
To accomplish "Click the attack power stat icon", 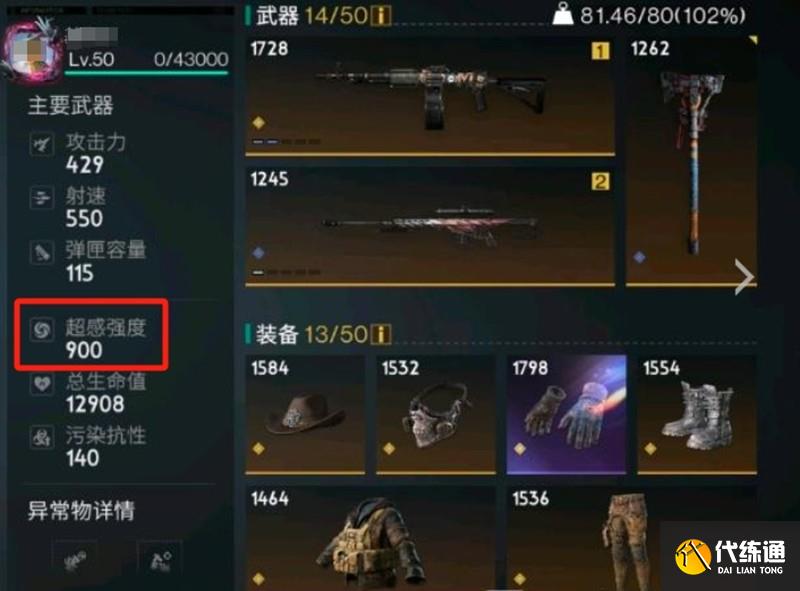I will coord(42,144).
